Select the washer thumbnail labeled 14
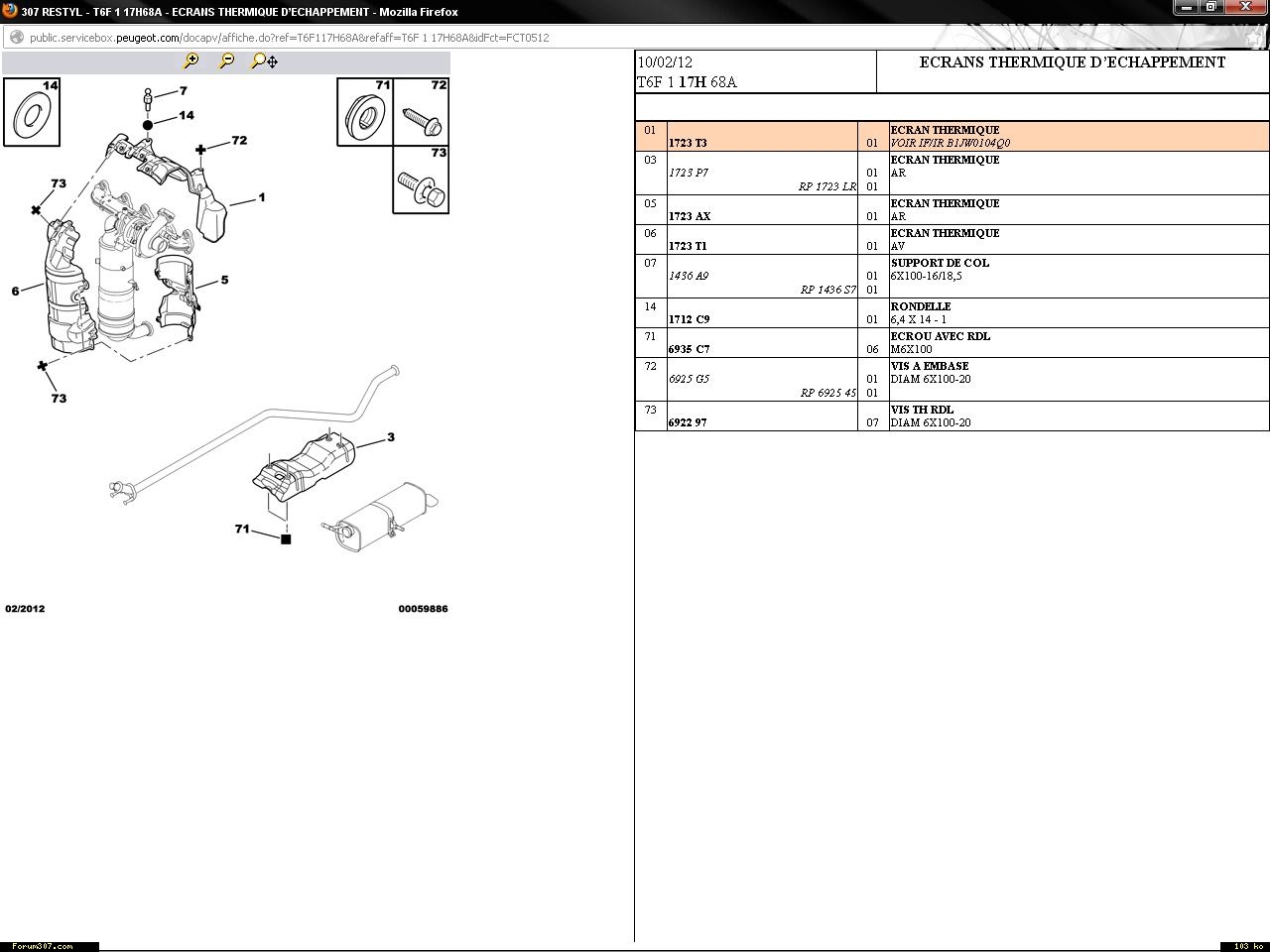 click(32, 112)
